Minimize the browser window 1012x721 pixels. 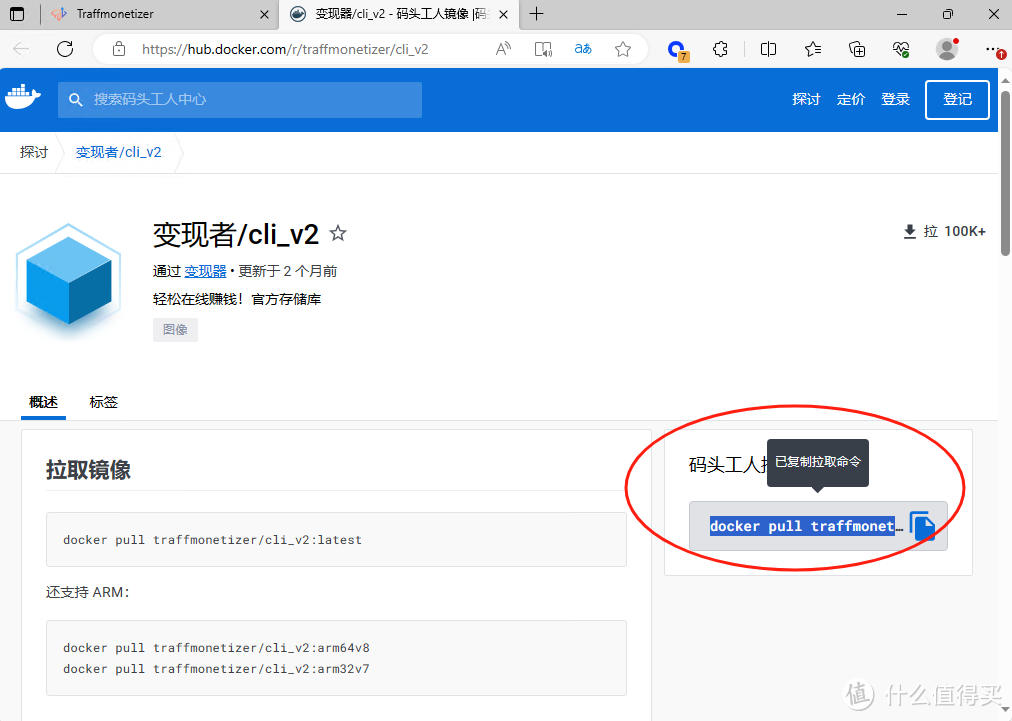pos(902,14)
